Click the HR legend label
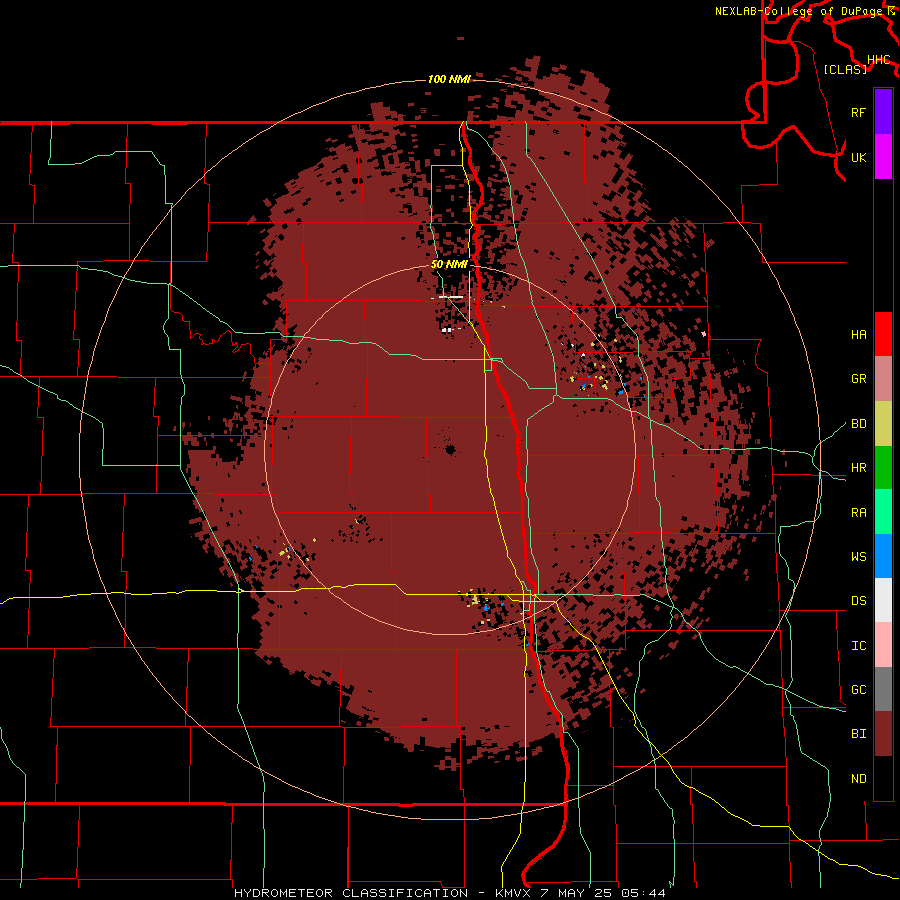 click(858, 468)
